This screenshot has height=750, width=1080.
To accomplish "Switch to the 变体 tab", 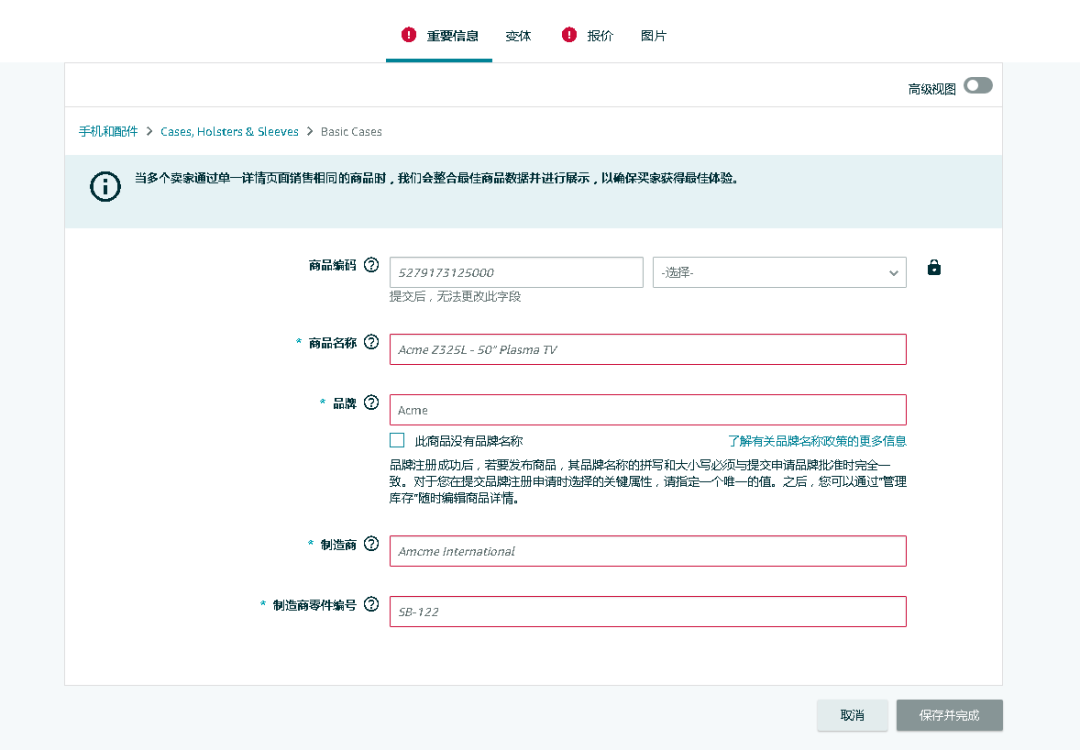I will 518,35.
